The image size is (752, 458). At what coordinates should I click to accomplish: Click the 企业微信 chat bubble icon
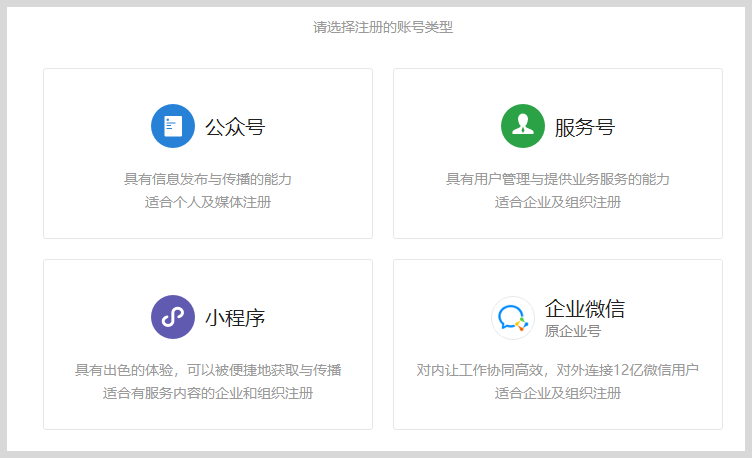[x=513, y=318]
